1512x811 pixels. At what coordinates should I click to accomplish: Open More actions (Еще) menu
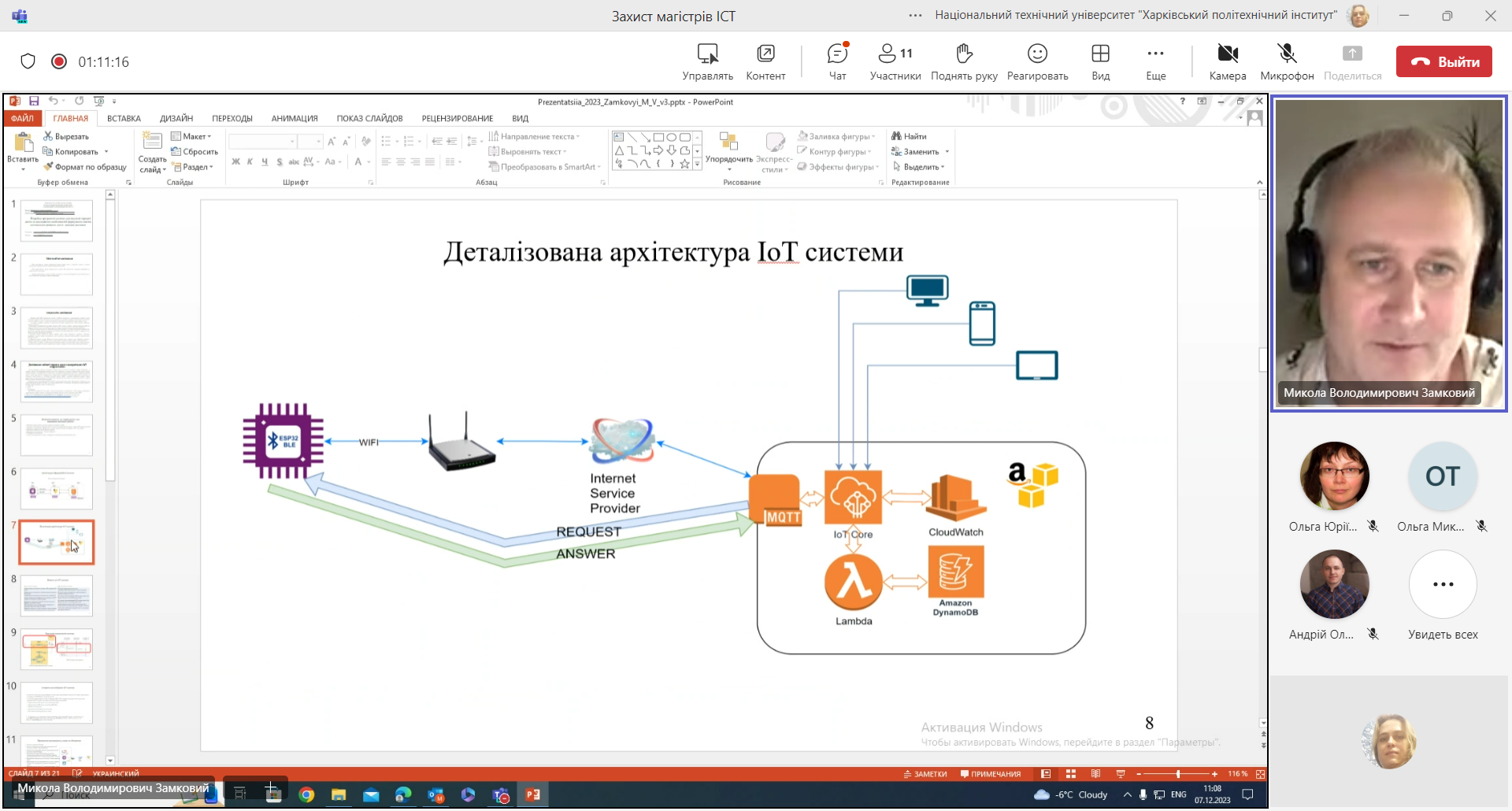[x=1155, y=61]
